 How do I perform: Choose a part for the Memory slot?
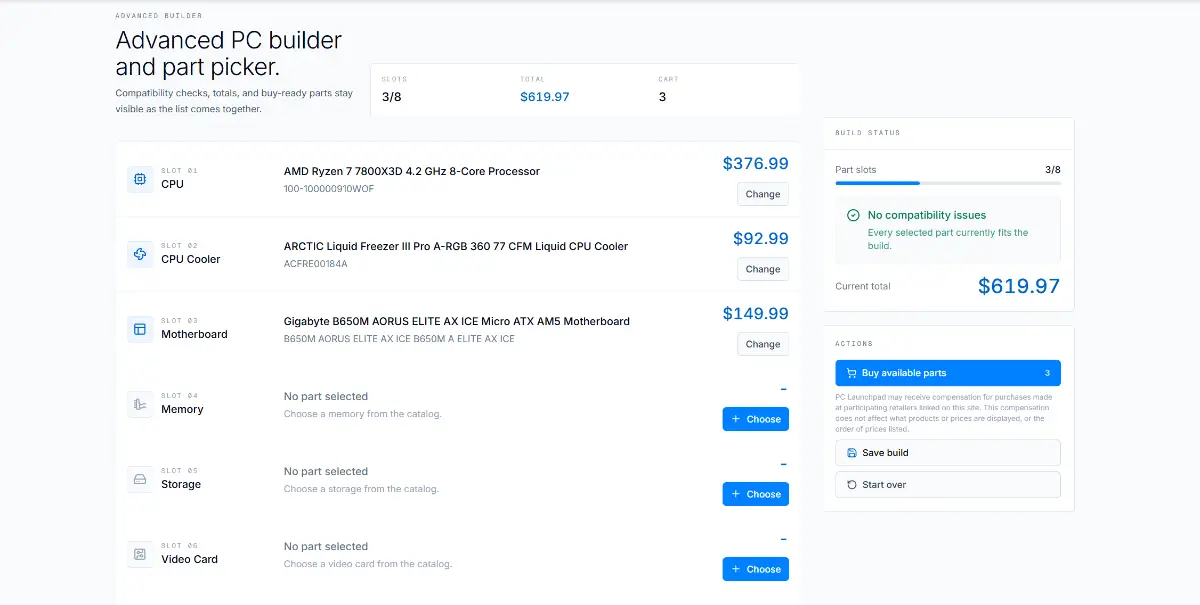(x=756, y=419)
